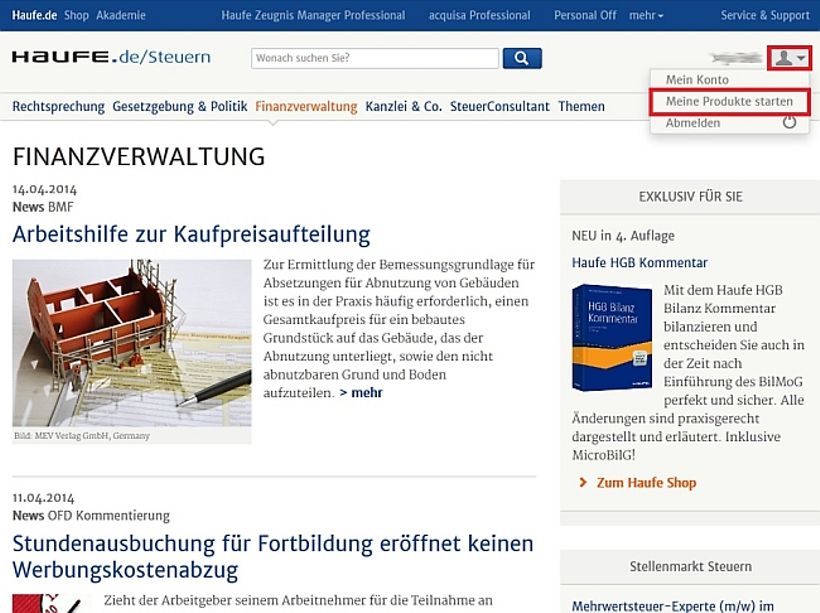Click 'Service & Support' in the header
The width and height of the screenshot is (820, 613).
765,15
